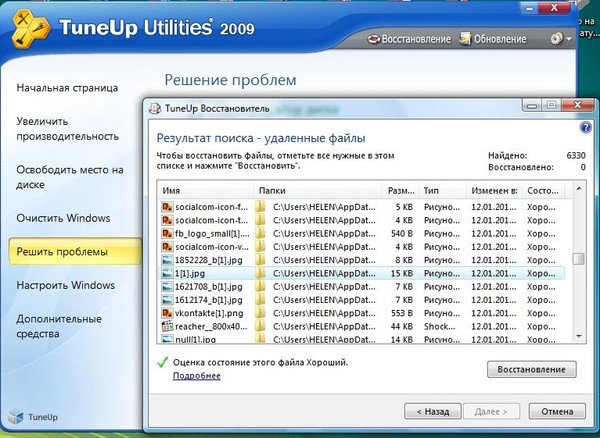Click Shockwave icon of reacher__800x40... row

tap(167, 327)
